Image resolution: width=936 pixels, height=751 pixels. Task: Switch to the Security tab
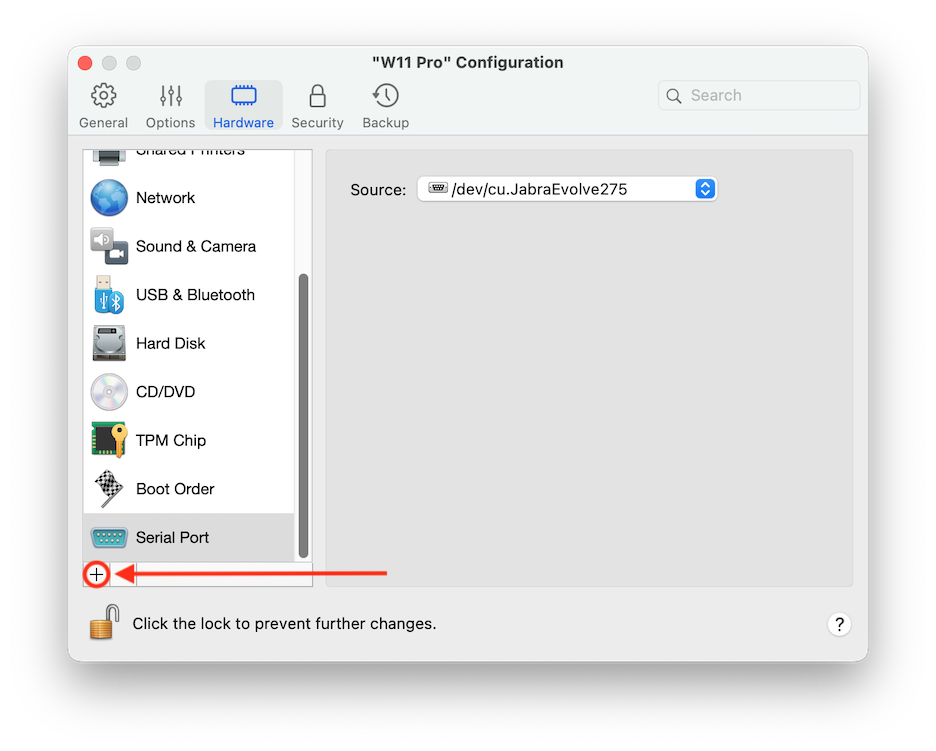point(317,104)
